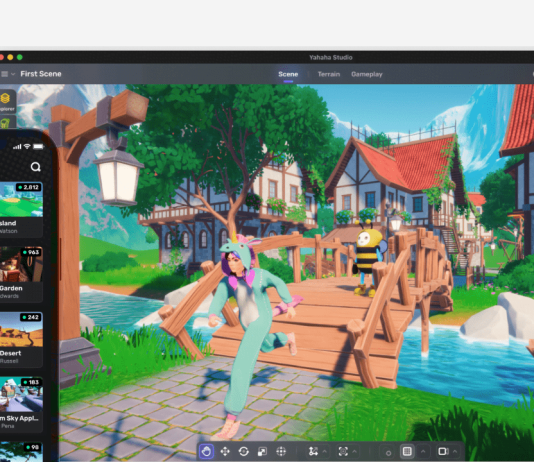This screenshot has width=534, height=462.
Task: Select the Hand pan tool
Action: (x=206, y=451)
